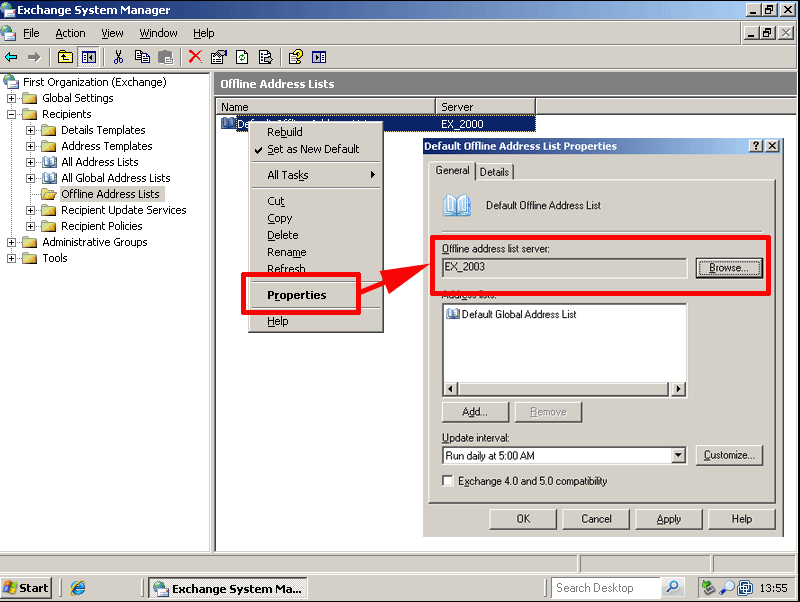This screenshot has width=800, height=602.
Task: Sort by the Server column header
Action: (485, 107)
